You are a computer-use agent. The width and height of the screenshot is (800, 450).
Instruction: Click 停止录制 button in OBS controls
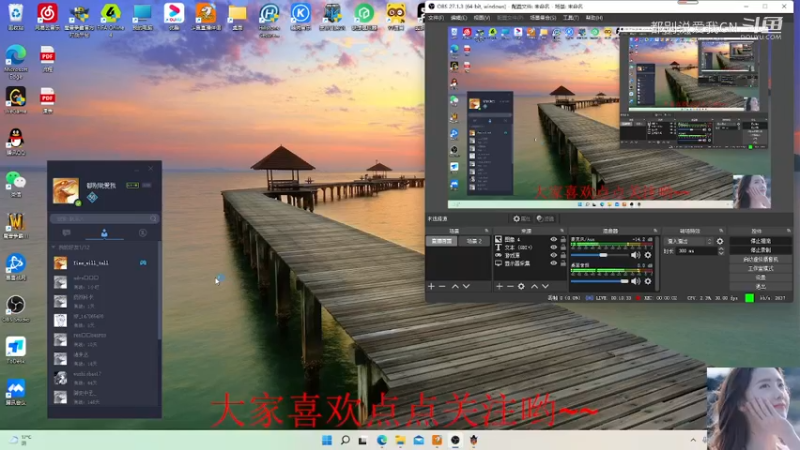point(760,250)
